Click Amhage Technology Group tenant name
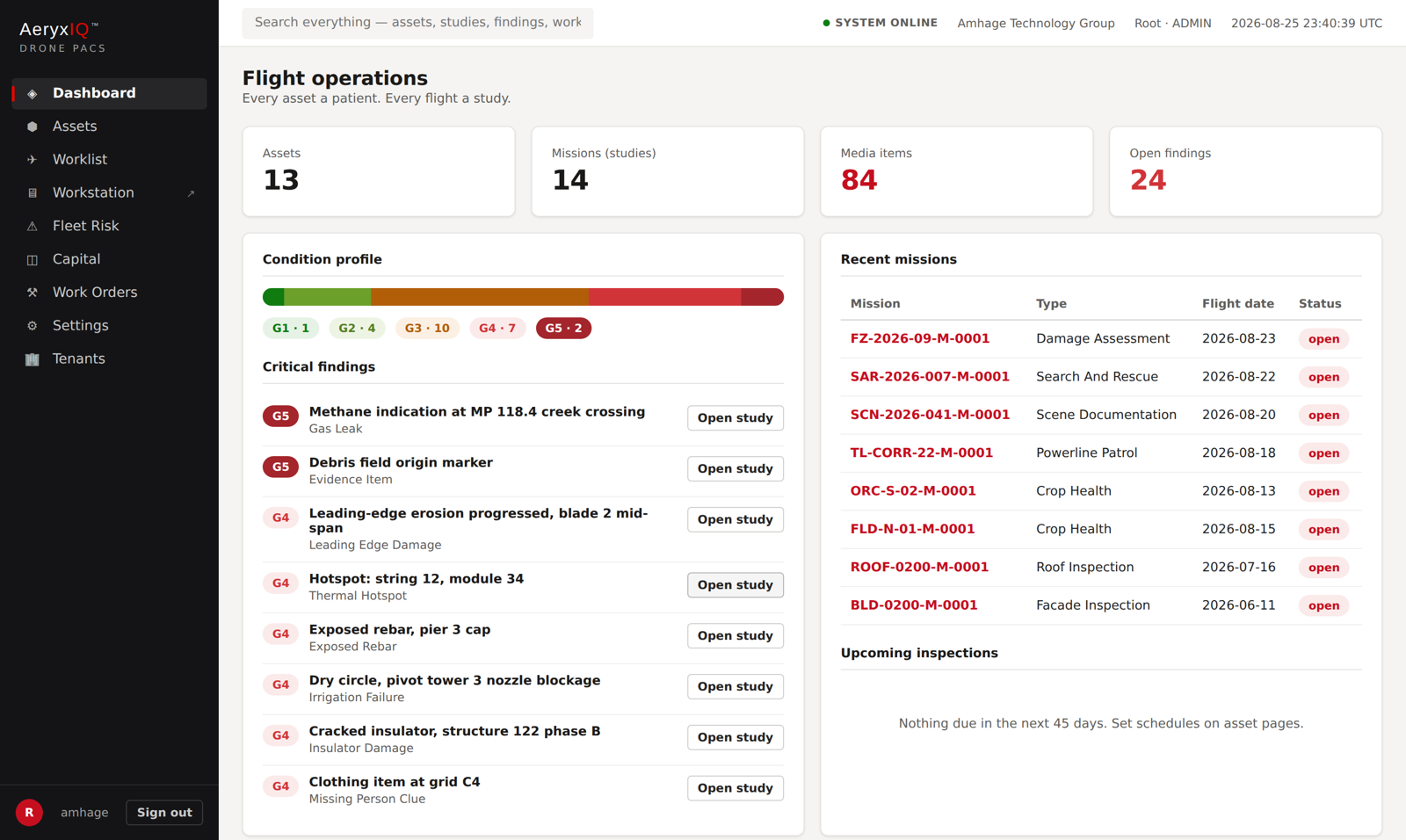 click(x=1035, y=24)
